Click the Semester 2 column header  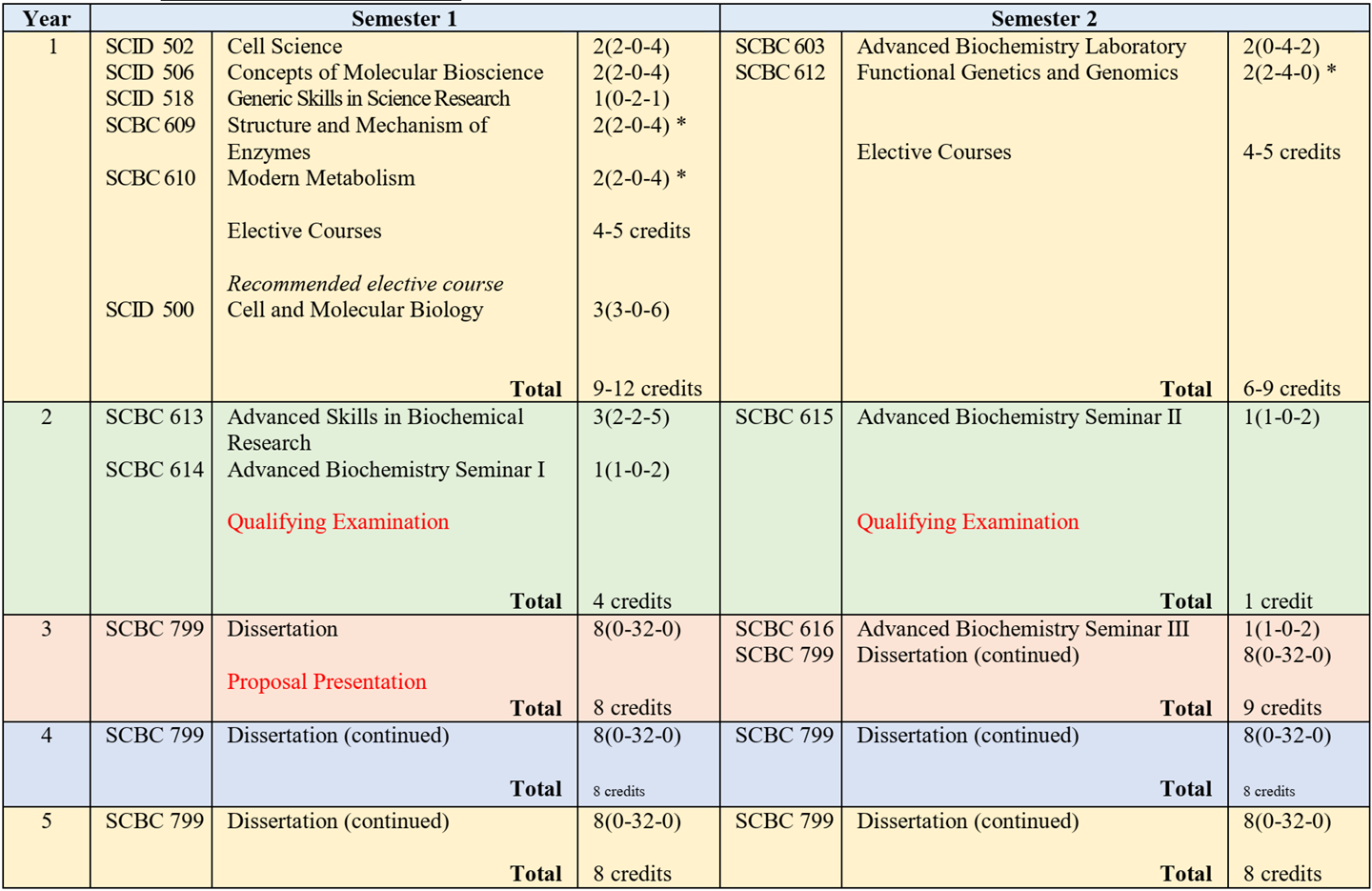[1043, 19]
